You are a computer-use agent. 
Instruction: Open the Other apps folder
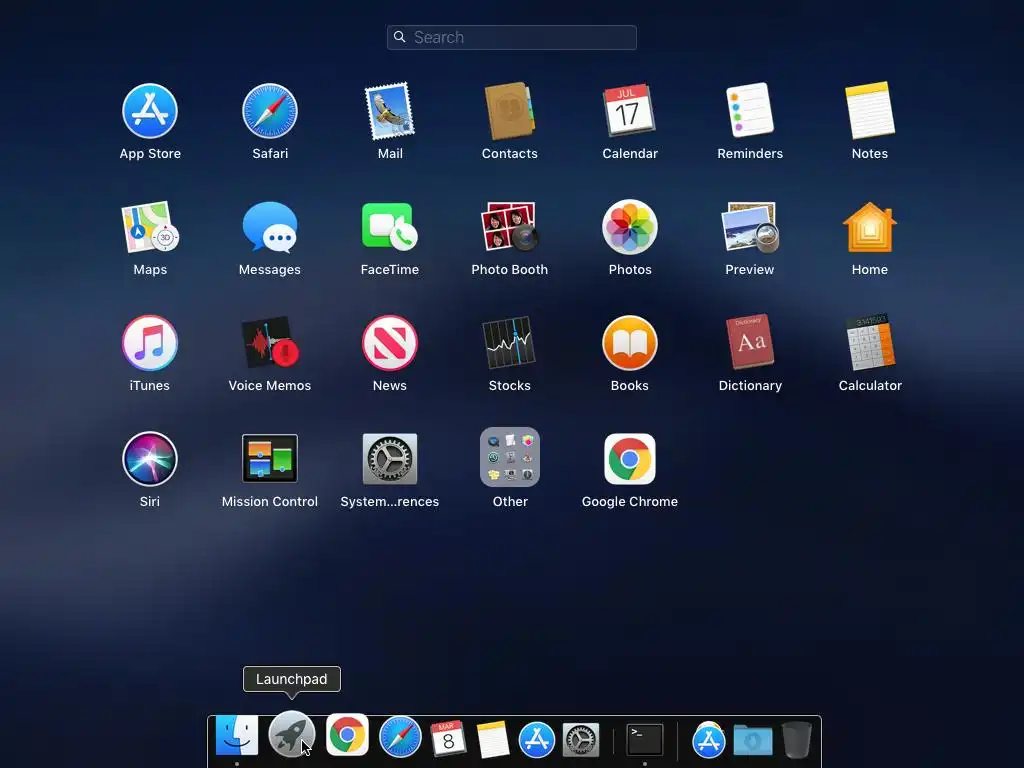[509, 457]
